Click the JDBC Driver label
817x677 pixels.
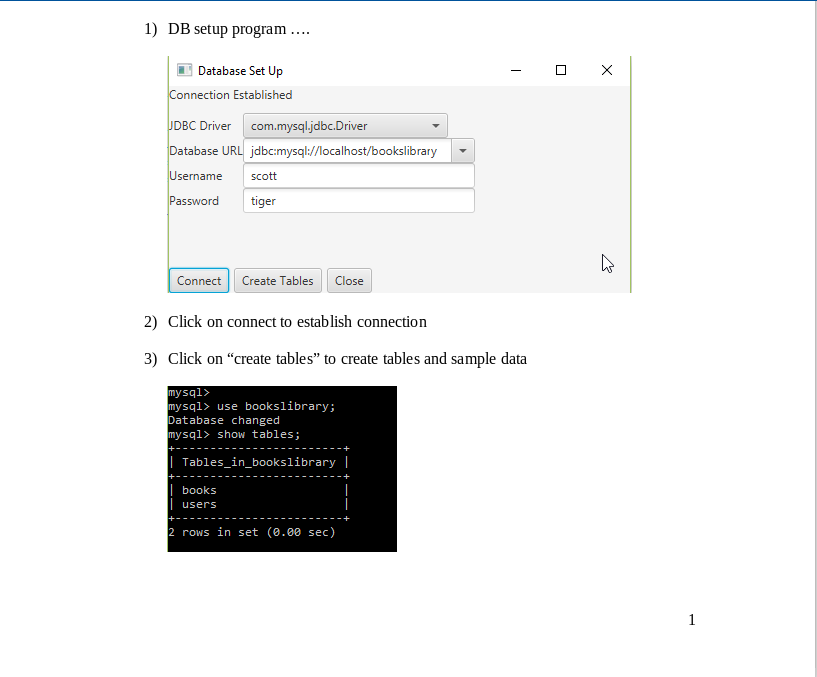(200, 125)
